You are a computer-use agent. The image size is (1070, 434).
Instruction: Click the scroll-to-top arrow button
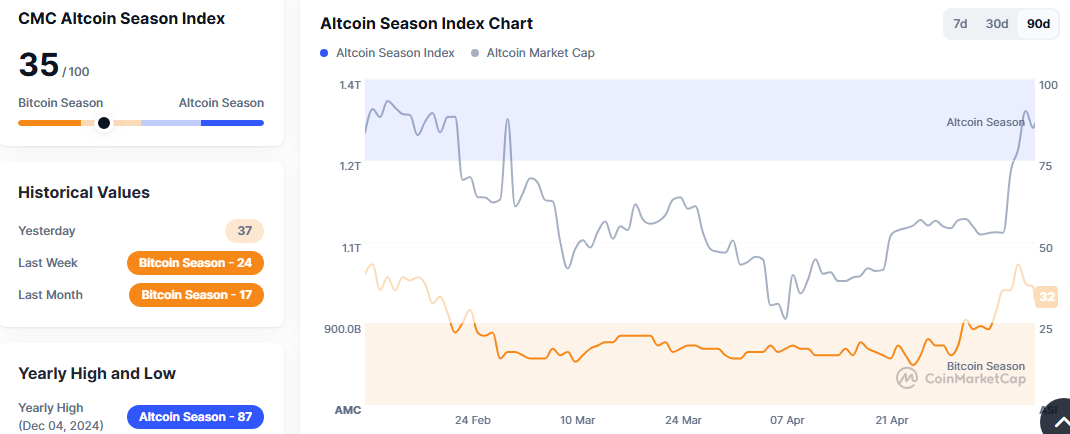pos(1056,422)
